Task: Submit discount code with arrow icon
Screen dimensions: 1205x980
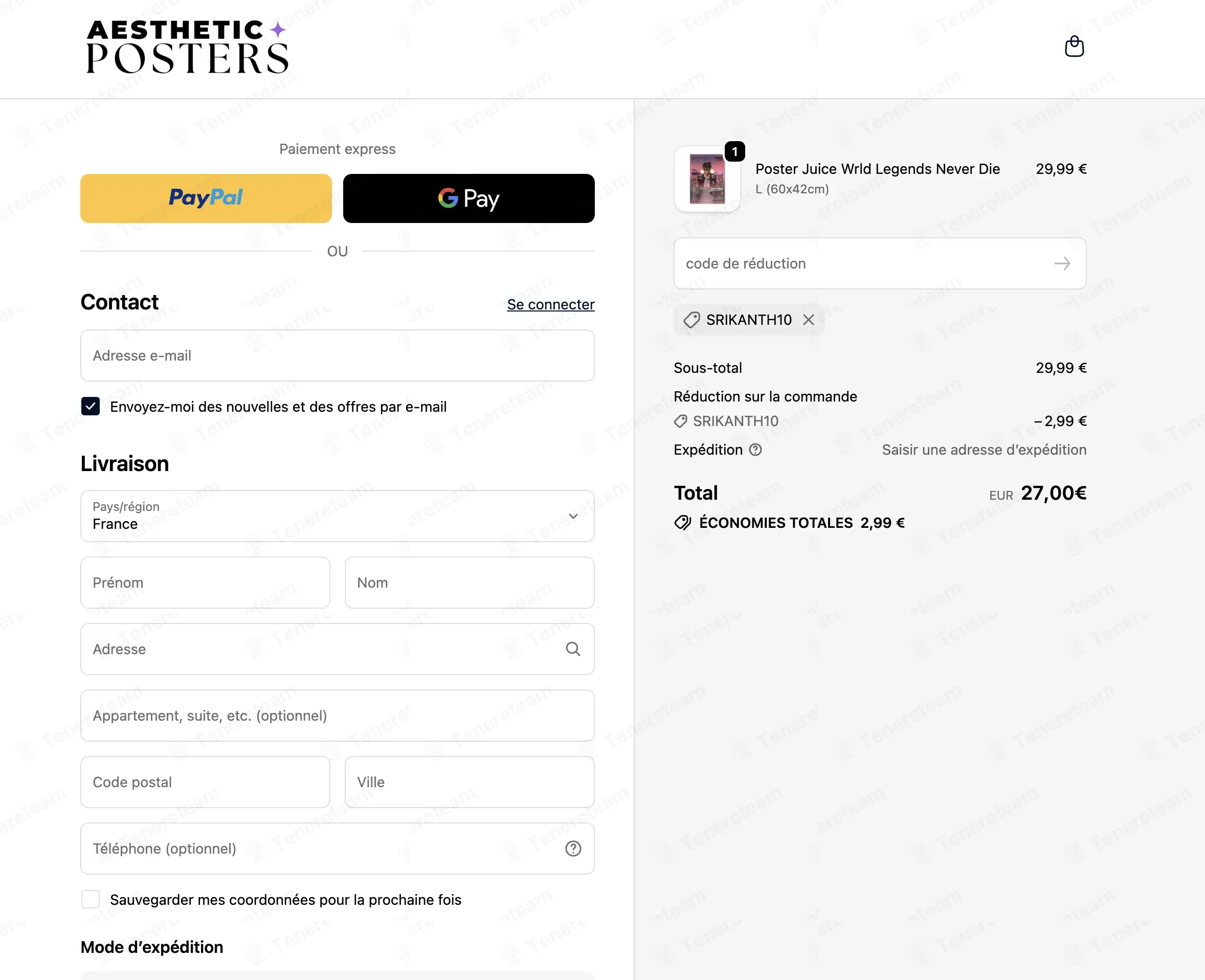Action: point(1062,263)
